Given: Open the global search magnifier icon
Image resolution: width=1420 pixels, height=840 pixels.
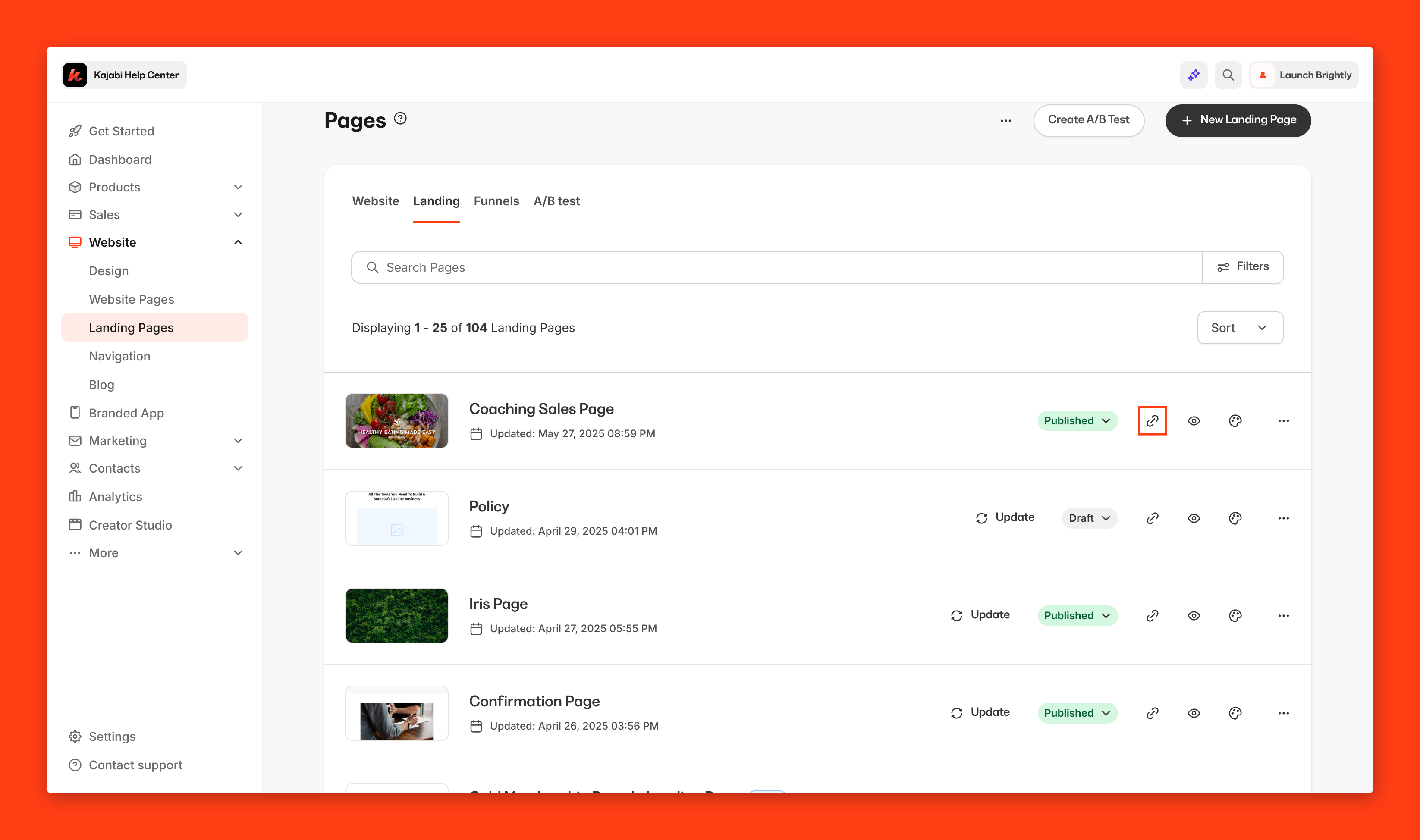Looking at the screenshot, I should [x=1228, y=75].
